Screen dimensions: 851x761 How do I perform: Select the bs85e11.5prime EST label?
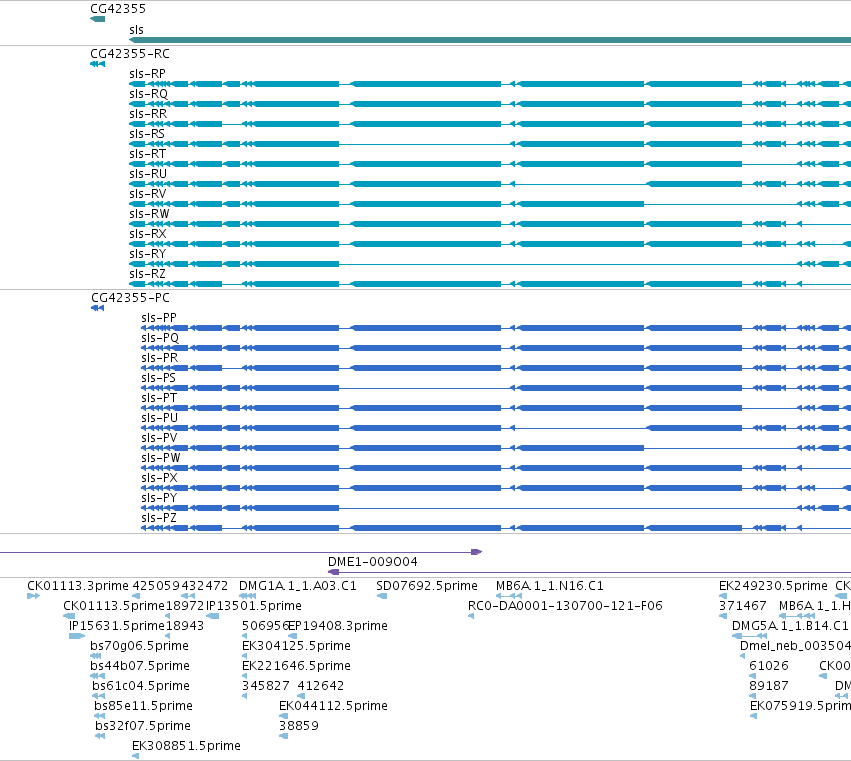pyautogui.click(x=143, y=706)
